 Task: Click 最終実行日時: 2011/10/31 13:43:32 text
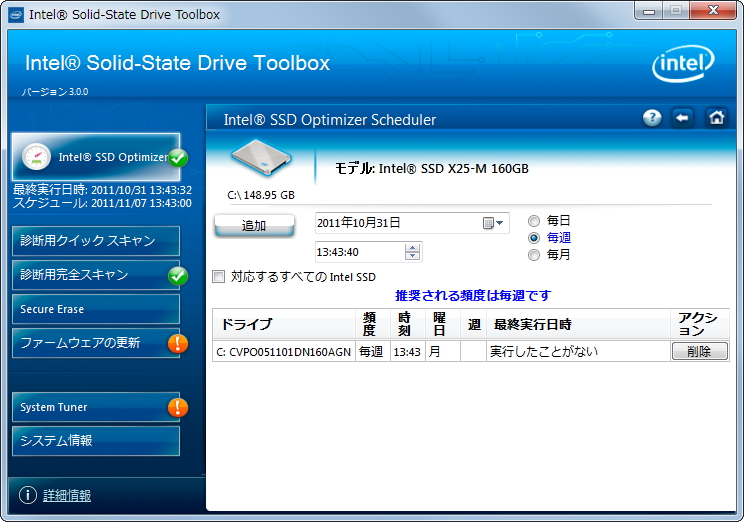(x=102, y=190)
